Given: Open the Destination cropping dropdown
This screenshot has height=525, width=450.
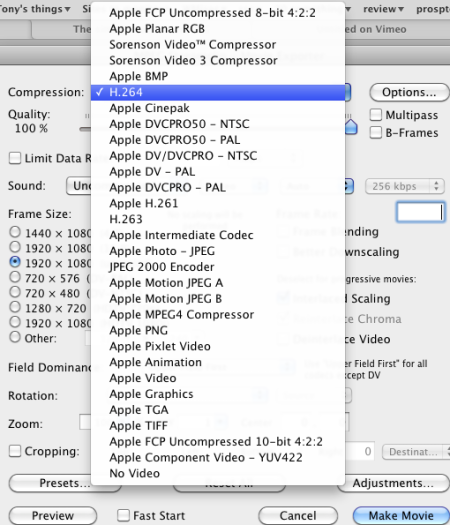Looking at the screenshot, I should click(416, 452).
